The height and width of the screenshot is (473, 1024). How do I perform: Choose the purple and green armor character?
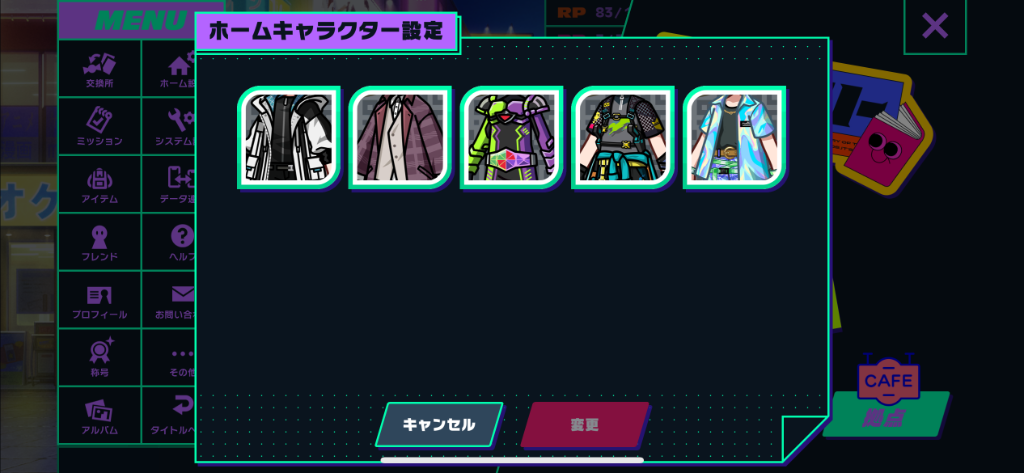[x=511, y=137]
